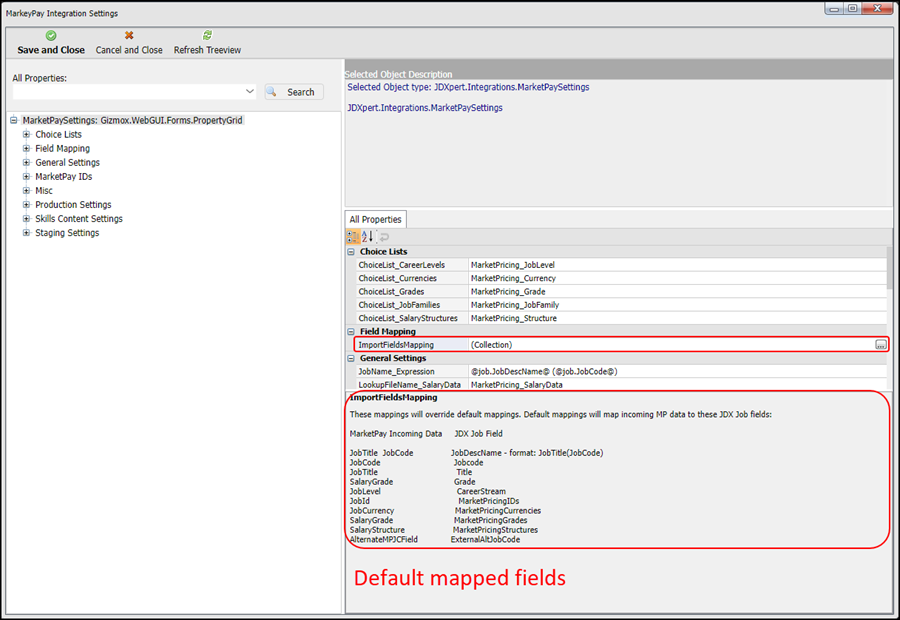Image resolution: width=900 pixels, height=620 pixels.
Task: Click the Refresh Treeview arrows icon
Action: click(x=207, y=36)
